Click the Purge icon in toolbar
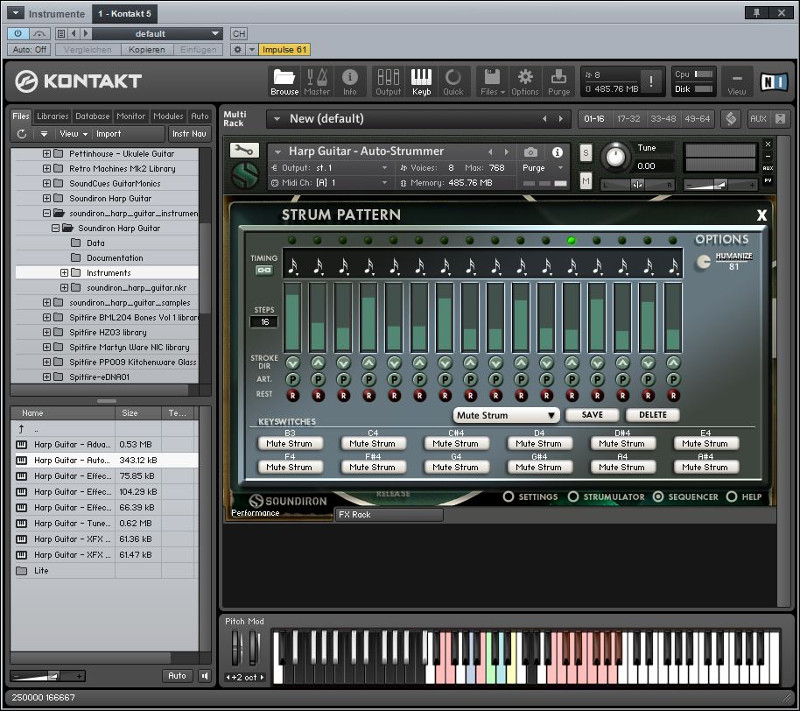This screenshot has width=800, height=711. (559, 81)
